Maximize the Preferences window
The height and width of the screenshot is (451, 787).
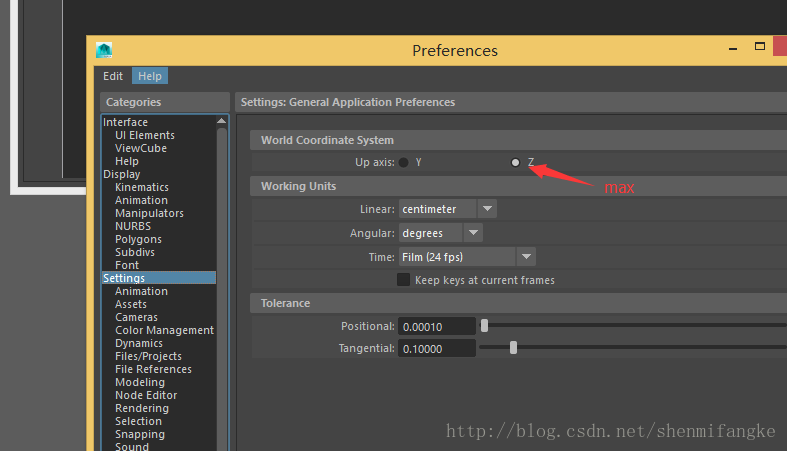(760, 47)
